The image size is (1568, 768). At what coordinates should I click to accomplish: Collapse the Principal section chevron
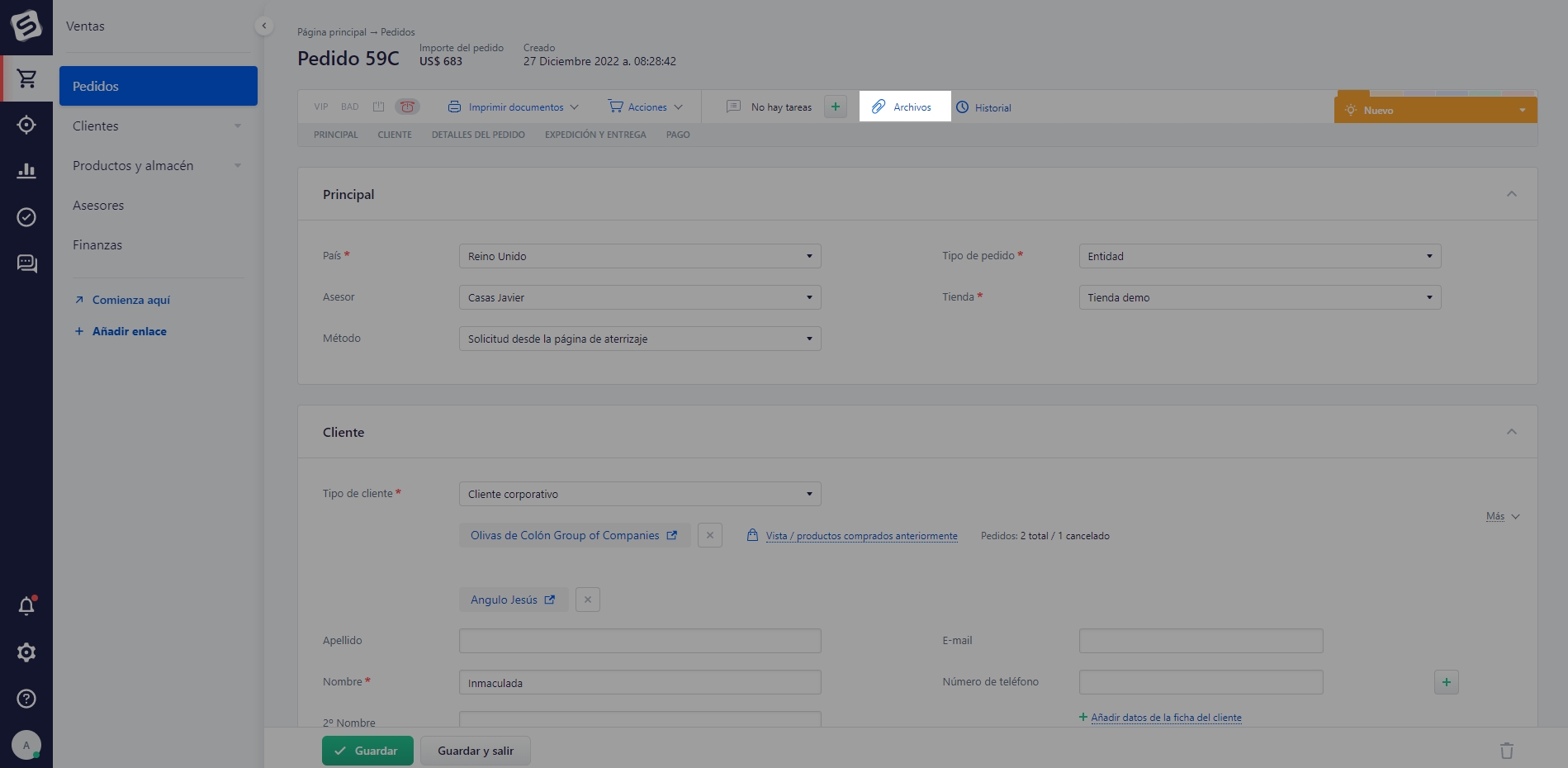1511,194
